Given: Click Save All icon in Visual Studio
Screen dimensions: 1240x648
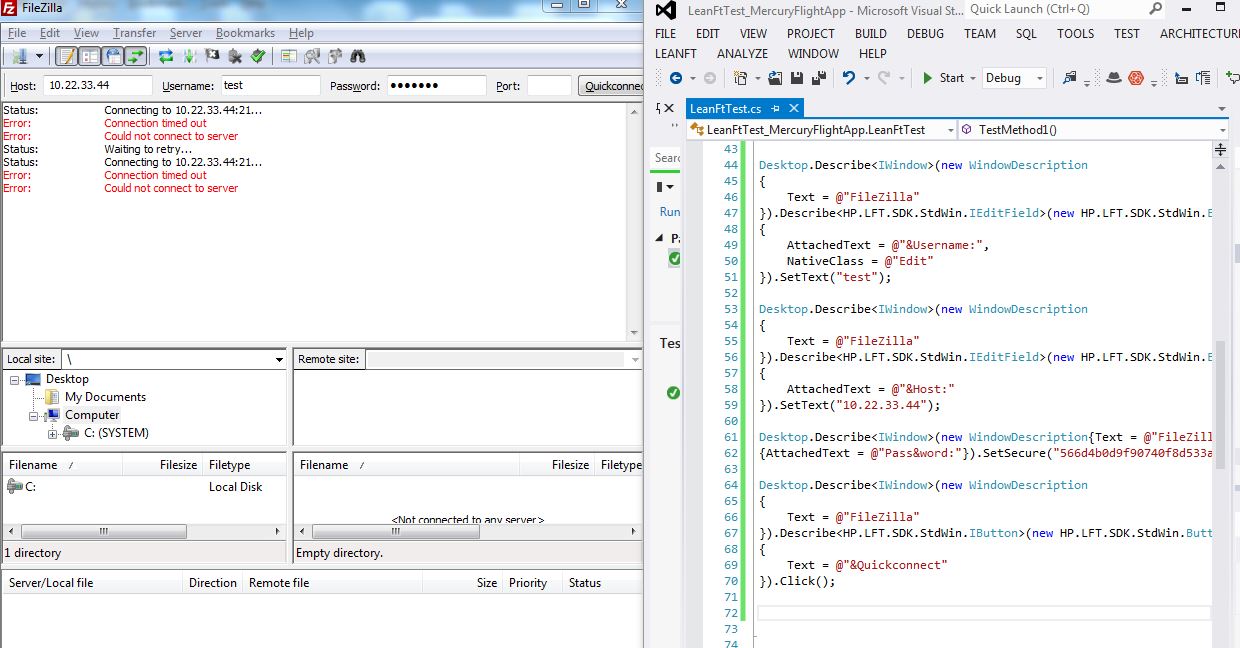Looking at the screenshot, I should click(x=819, y=78).
